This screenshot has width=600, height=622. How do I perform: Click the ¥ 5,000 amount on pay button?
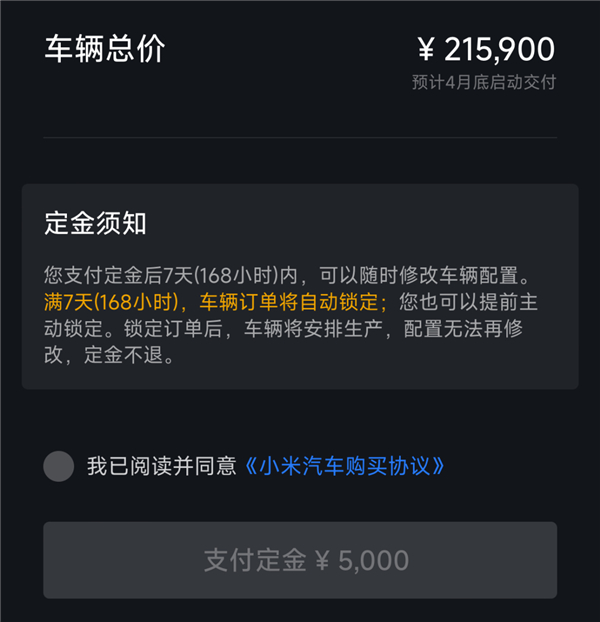[x=362, y=560]
